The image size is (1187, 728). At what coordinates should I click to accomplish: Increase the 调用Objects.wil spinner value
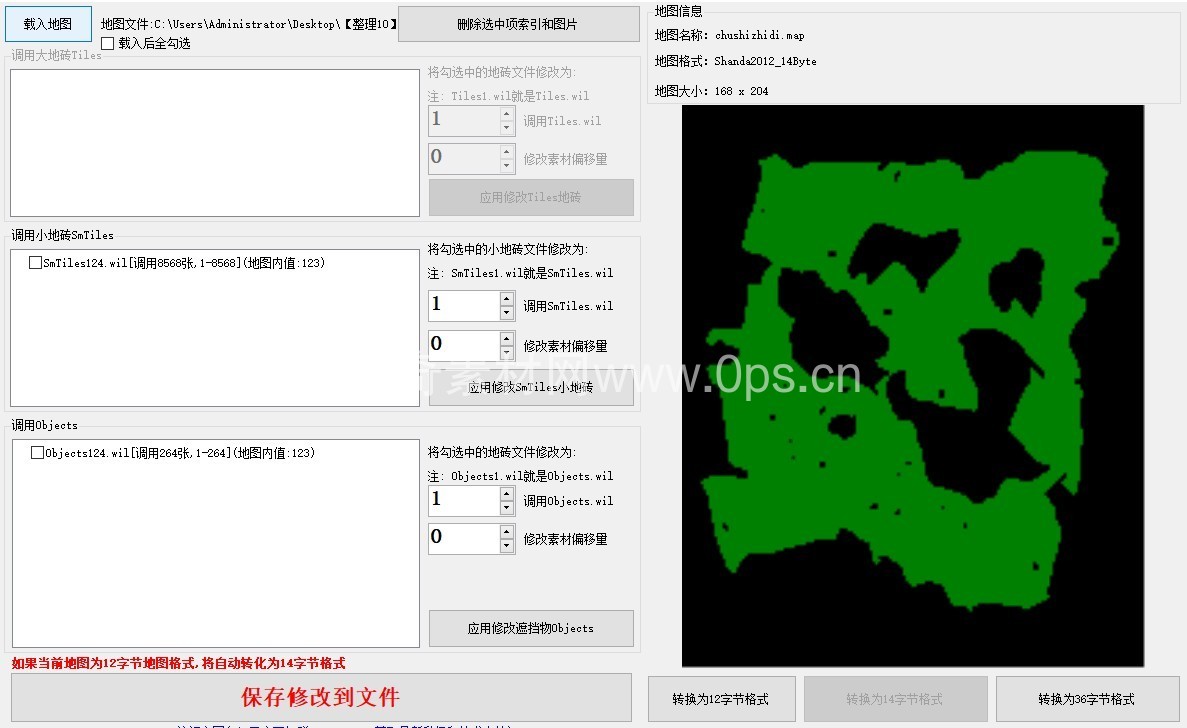click(507, 494)
